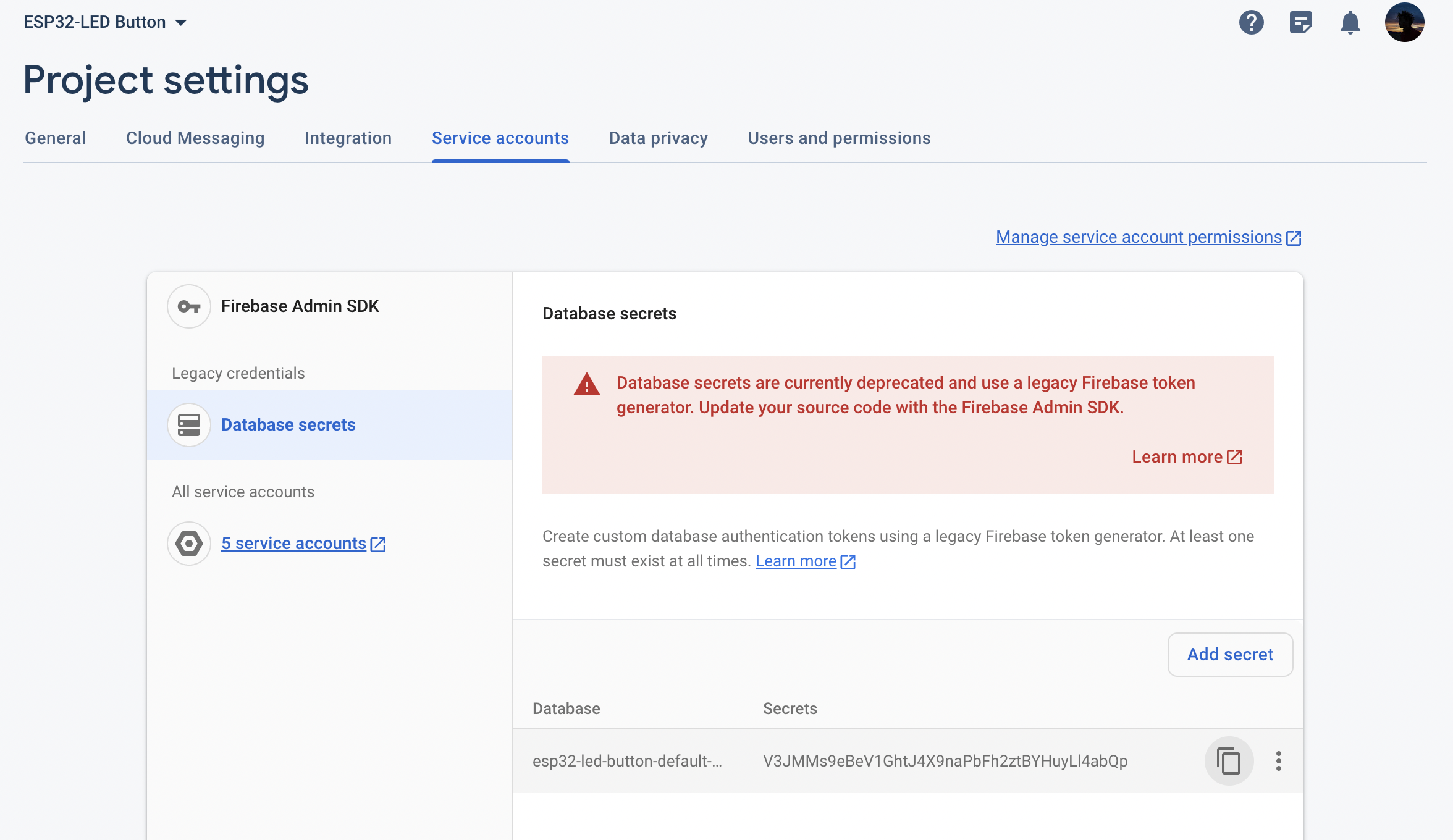The width and height of the screenshot is (1453, 840).
Task: Click the user profile avatar
Action: point(1404,22)
